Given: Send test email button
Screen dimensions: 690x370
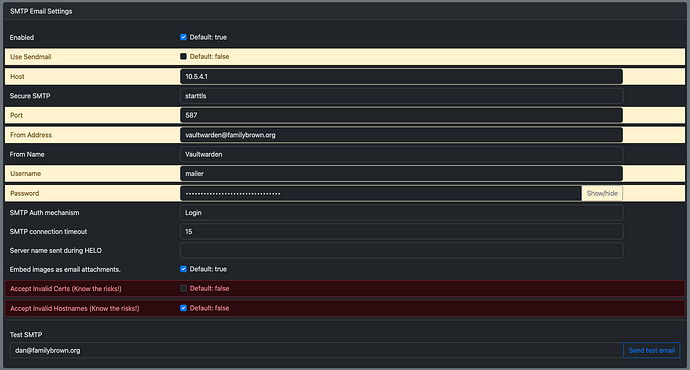Looking at the screenshot, I should pos(652,350).
